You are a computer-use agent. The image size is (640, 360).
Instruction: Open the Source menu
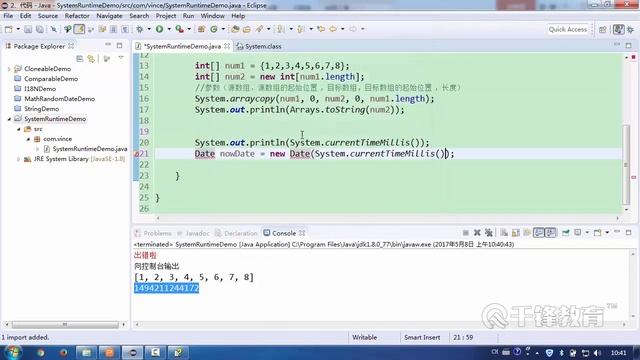coord(48,16)
